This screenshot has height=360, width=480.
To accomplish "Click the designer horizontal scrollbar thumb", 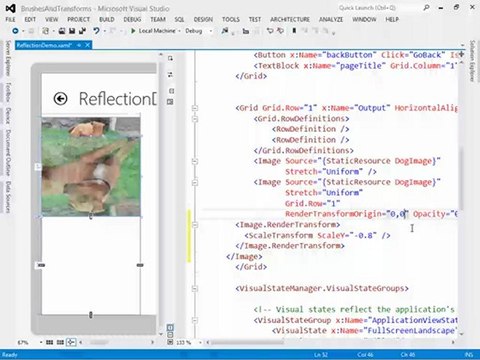I will click(x=100, y=342).
